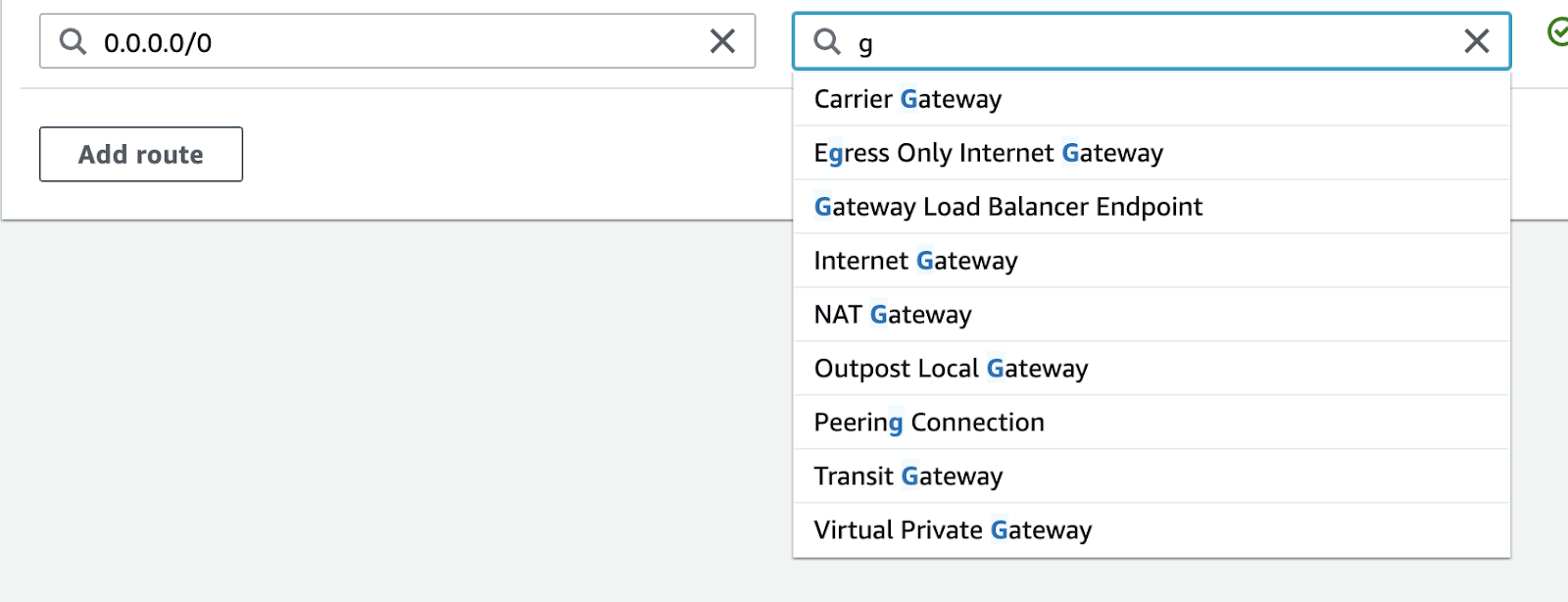Click the destination field magnifier icon
Image resolution: width=1568 pixels, height=602 pixels.
pos(73,41)
